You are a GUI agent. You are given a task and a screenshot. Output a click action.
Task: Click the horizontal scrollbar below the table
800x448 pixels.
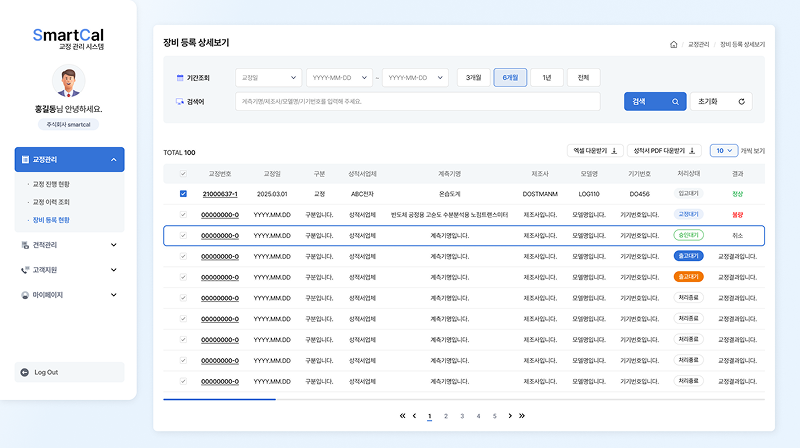point(220,399)
